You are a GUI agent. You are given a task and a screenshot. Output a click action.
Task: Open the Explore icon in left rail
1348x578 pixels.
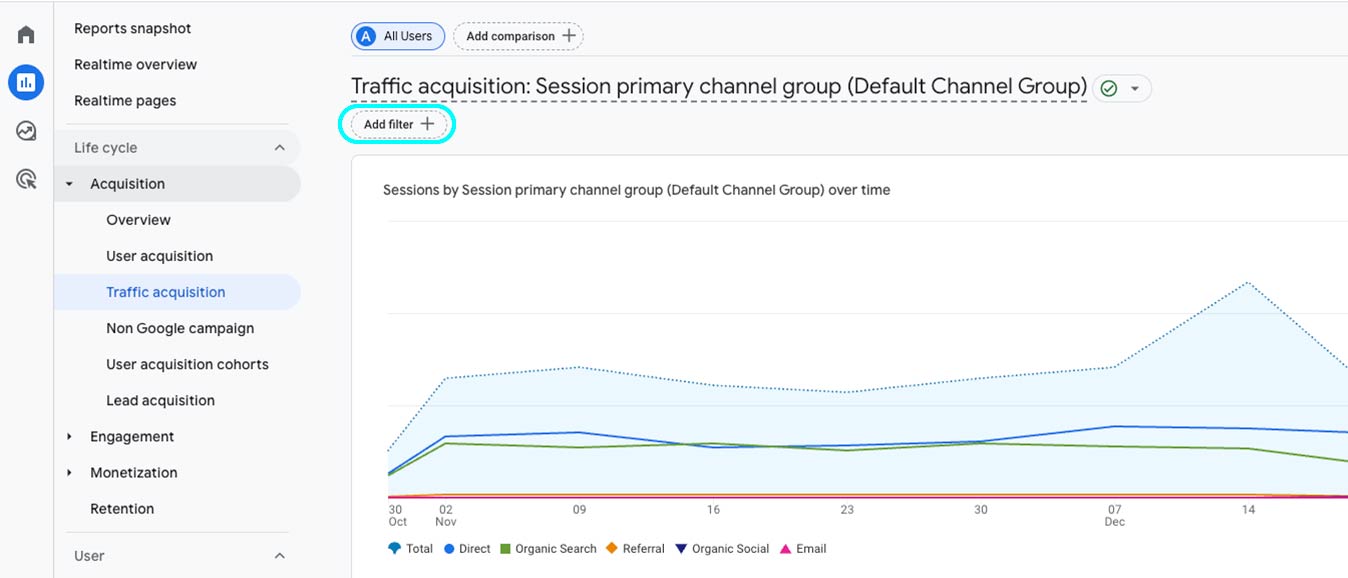click(x=26, y=131)
